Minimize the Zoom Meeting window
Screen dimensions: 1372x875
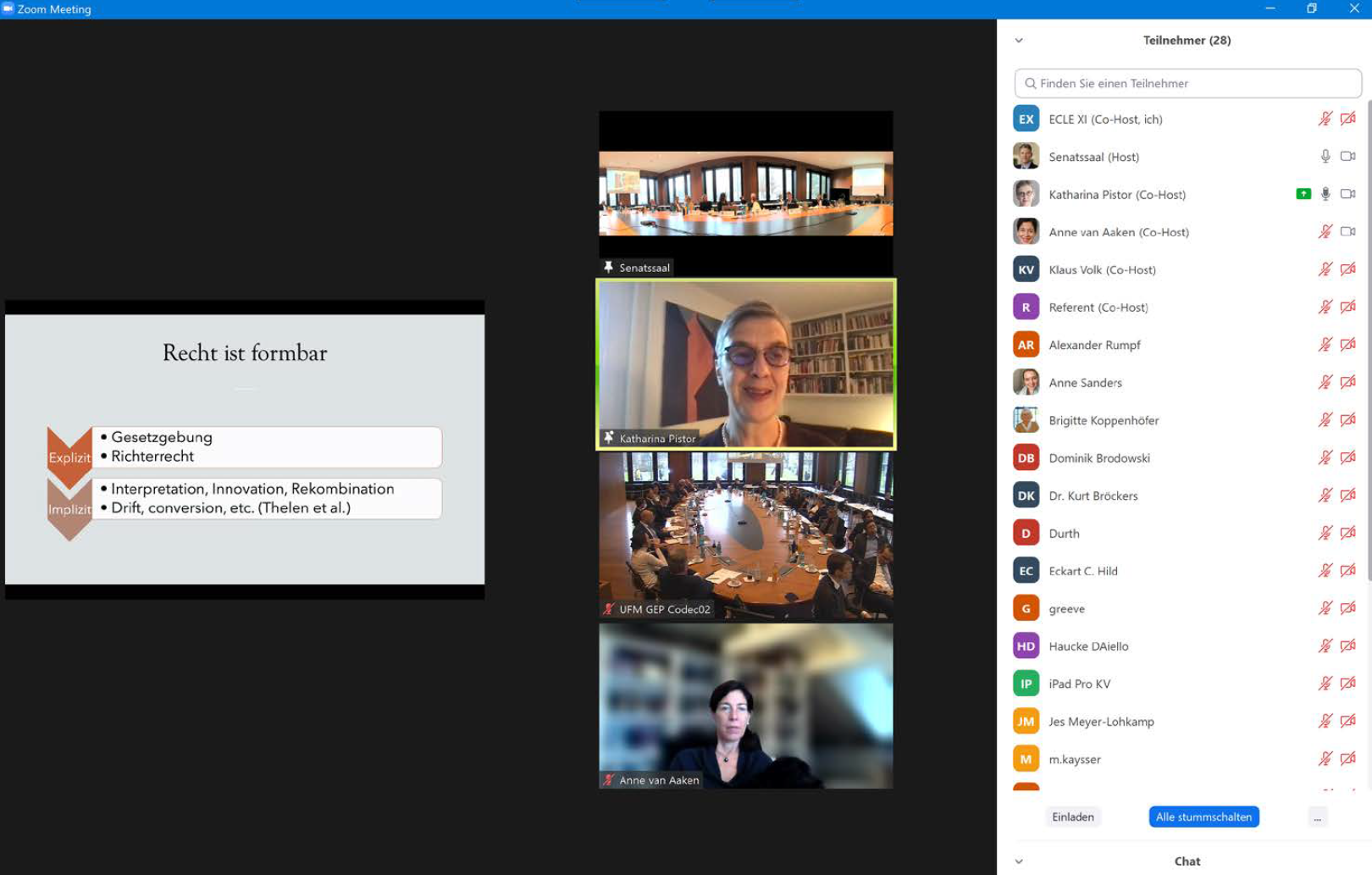(x=1270, y=8)
